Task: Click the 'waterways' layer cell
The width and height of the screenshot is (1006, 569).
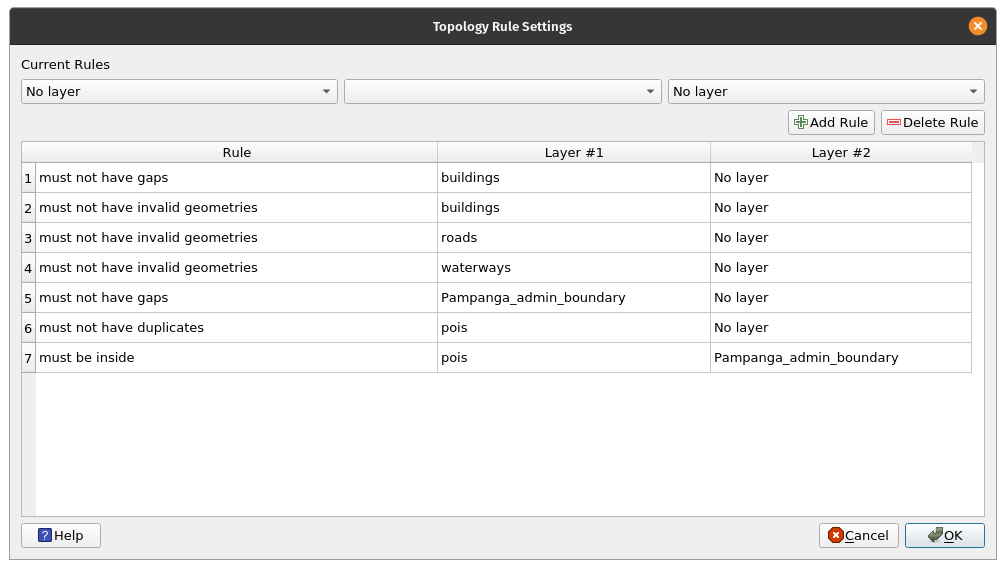Action: [x=574, y=268]
